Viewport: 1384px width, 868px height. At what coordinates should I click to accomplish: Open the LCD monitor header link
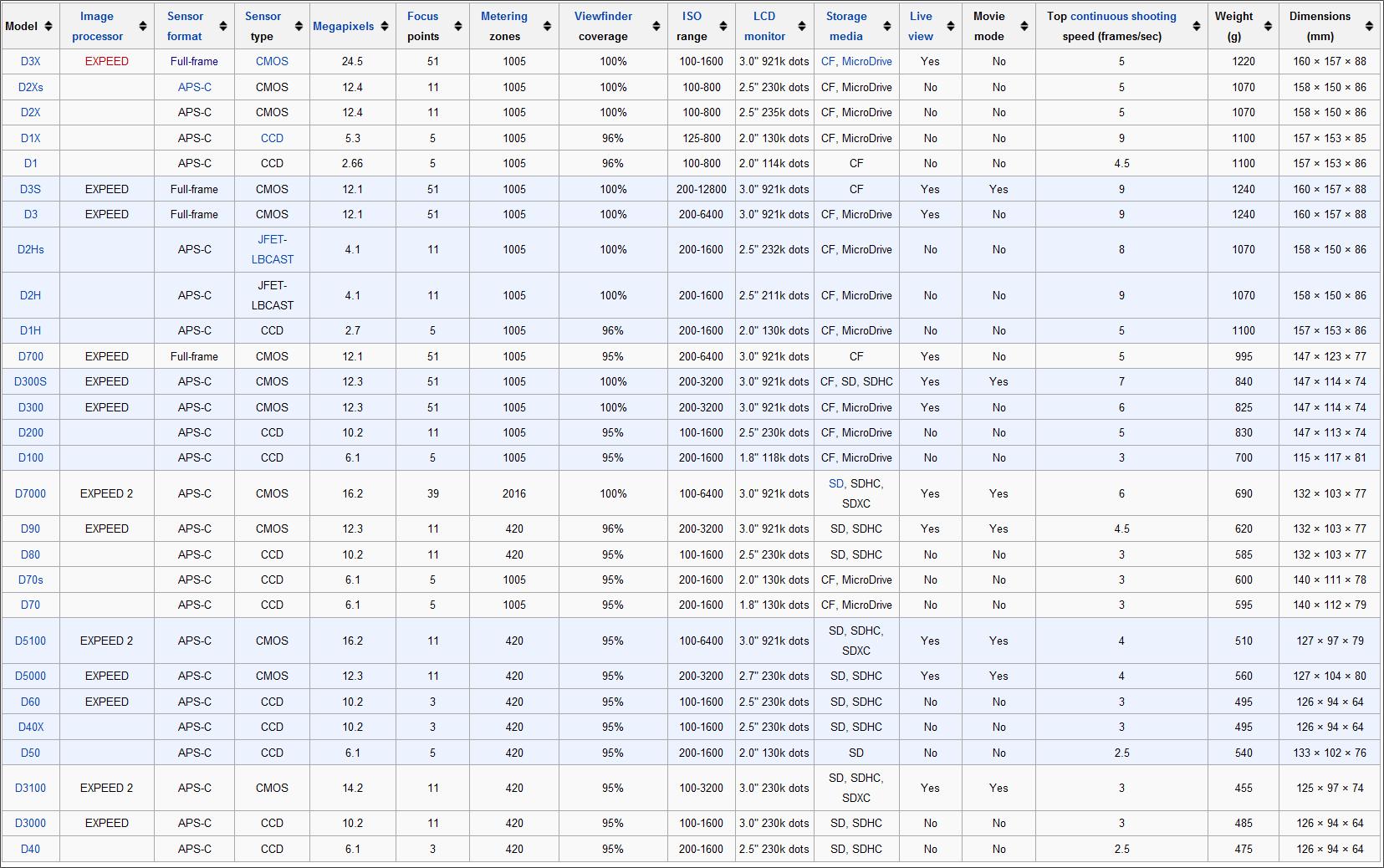coord(764,26)
